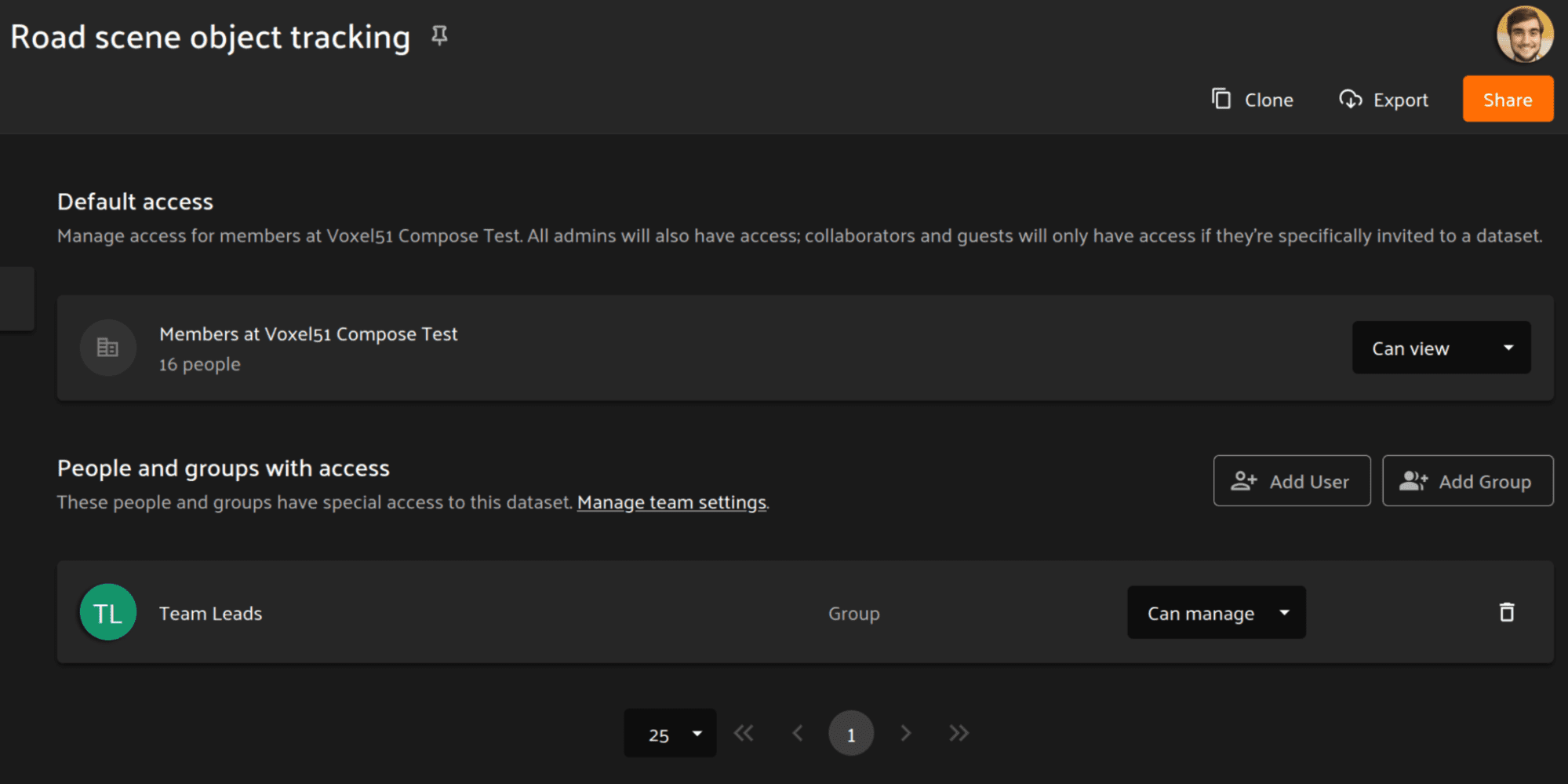Open the 25 rows-per-page dropdown
Viewport: 1568px width, 784px height.
point(670,733)
